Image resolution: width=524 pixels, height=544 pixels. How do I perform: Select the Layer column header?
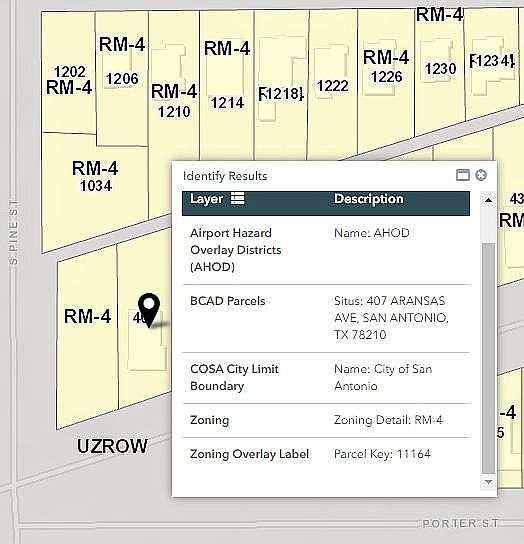click(206, 199)
